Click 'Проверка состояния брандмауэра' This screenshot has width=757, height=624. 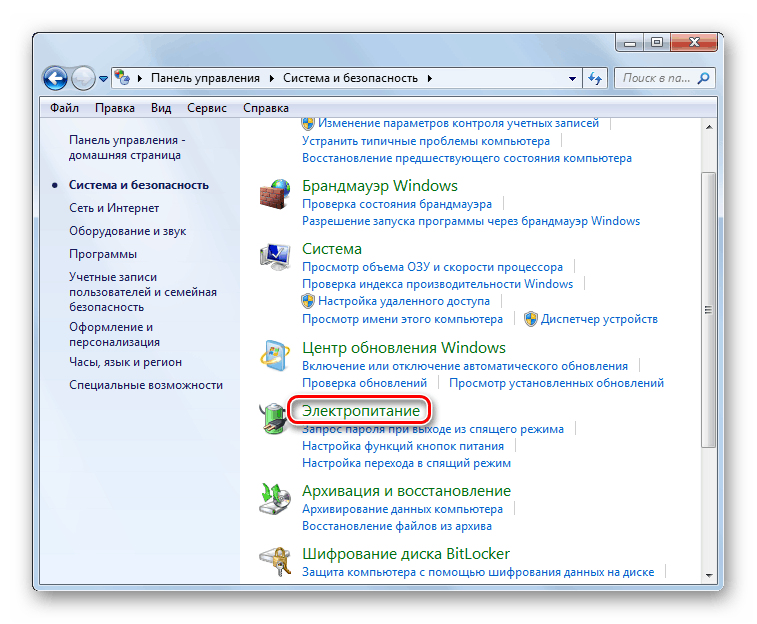click(397, 204)
